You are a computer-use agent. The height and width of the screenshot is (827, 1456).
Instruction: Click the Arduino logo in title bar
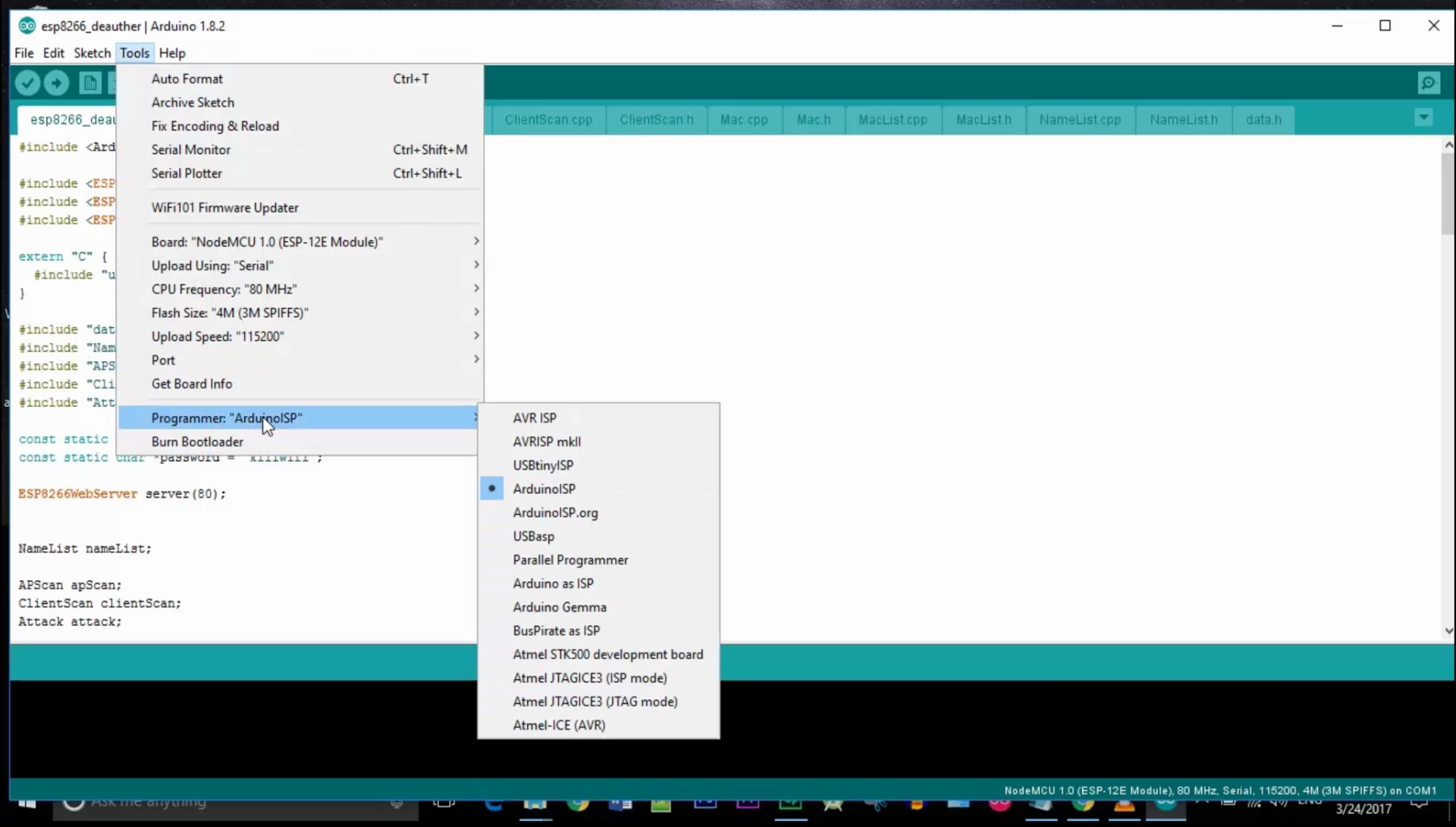[x=27, y=26]
